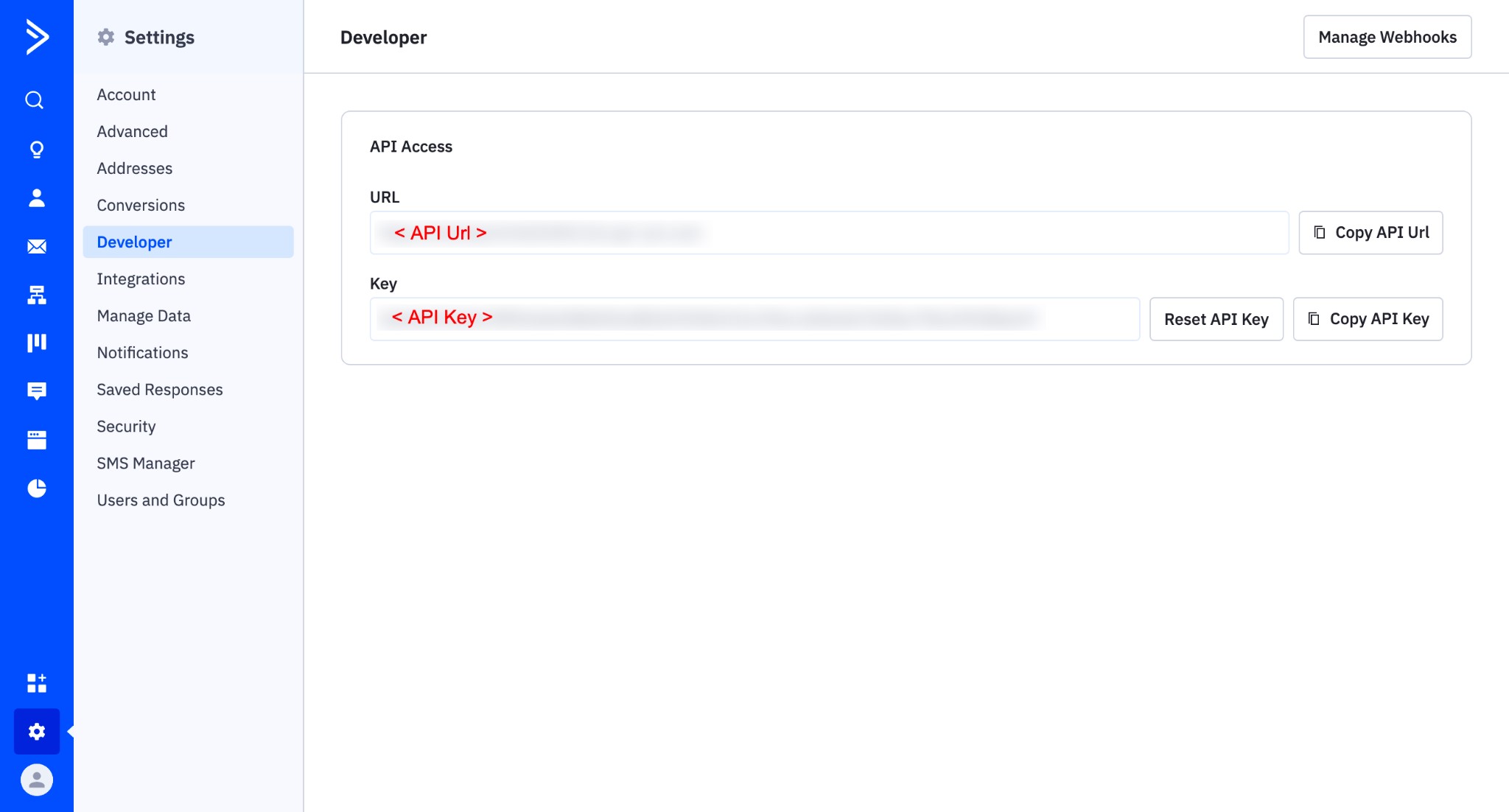Click the user avatar at sidebar bottom

[x=36, y=780]
